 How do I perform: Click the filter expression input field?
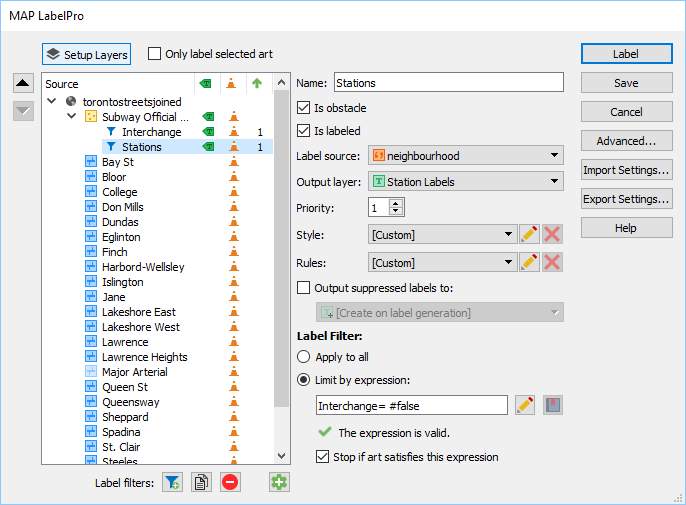(x=412, y=405)
